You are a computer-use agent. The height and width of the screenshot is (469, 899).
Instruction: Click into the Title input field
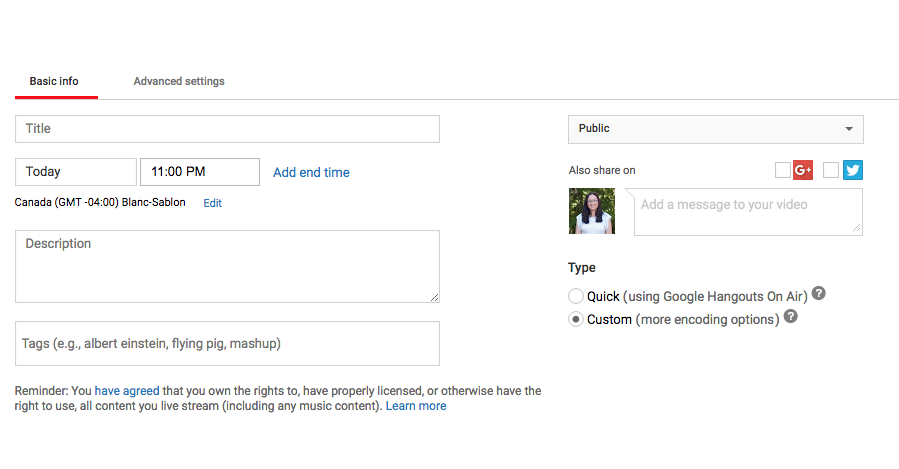227,129
